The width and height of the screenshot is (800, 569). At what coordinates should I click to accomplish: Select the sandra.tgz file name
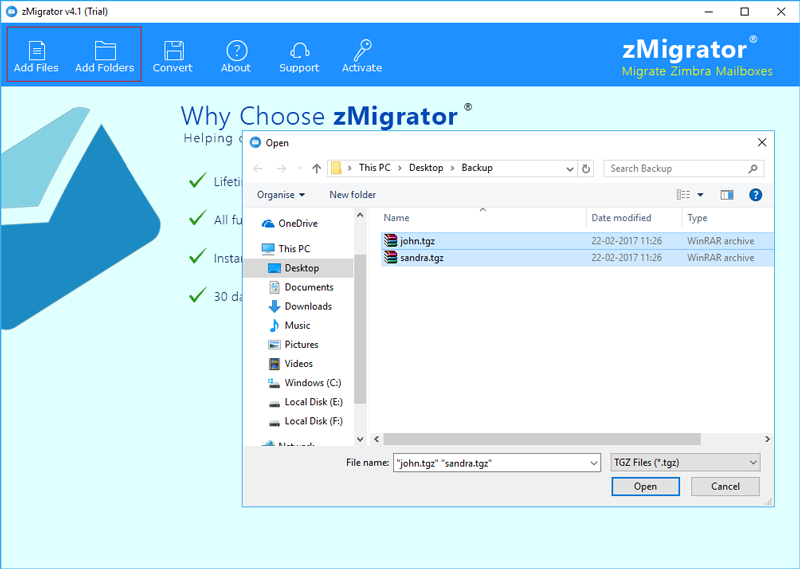[x=422, y=258]
